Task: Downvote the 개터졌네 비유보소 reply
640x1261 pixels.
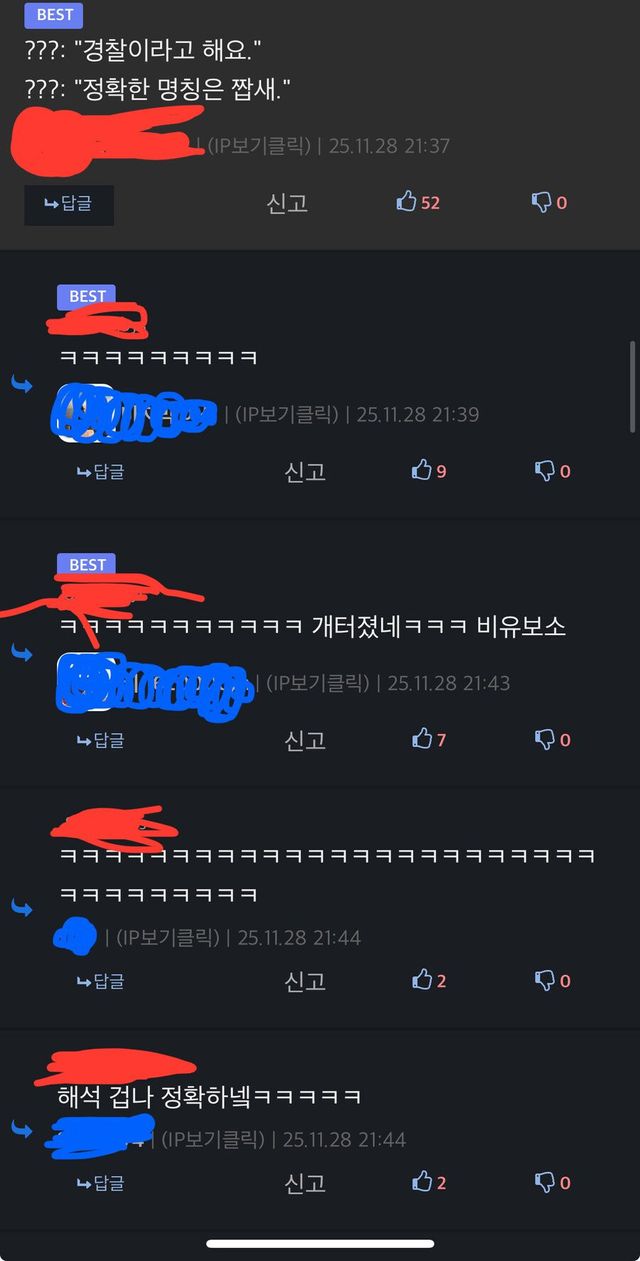Action: 553,739
